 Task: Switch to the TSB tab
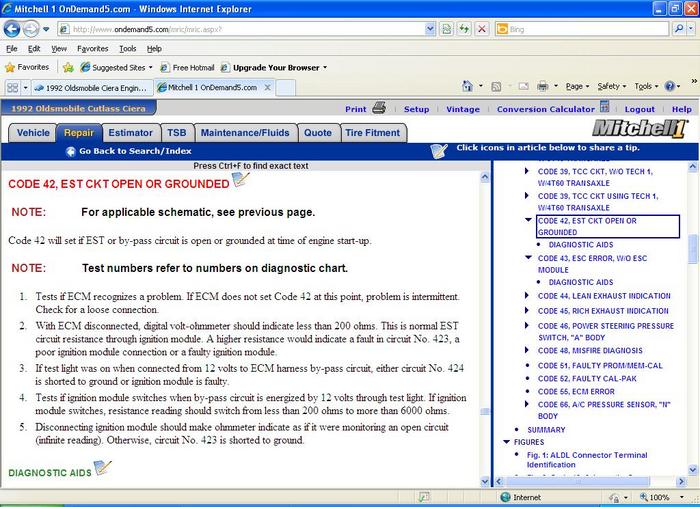177,133
